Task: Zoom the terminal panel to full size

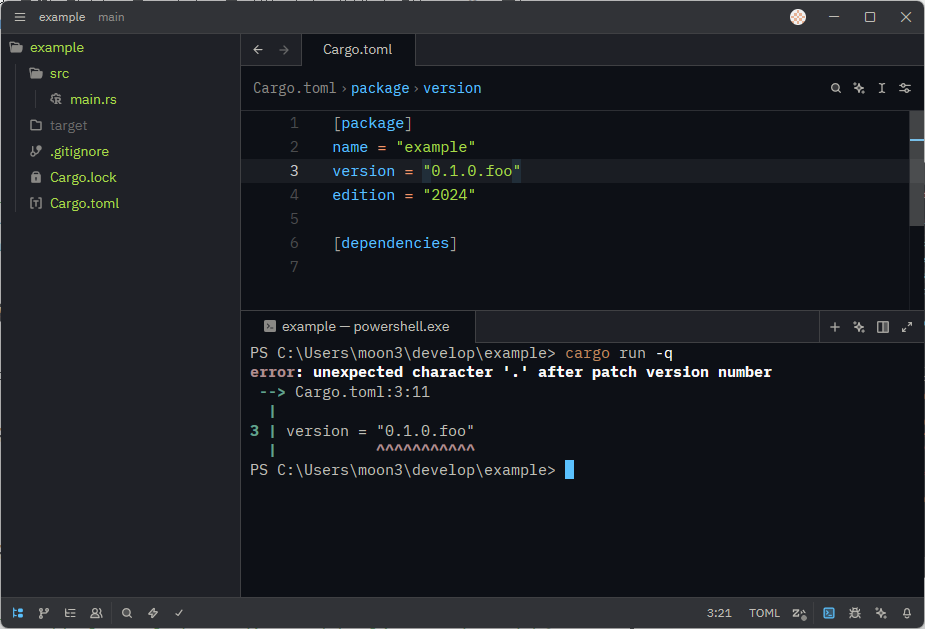Action: tap(907, 327)
